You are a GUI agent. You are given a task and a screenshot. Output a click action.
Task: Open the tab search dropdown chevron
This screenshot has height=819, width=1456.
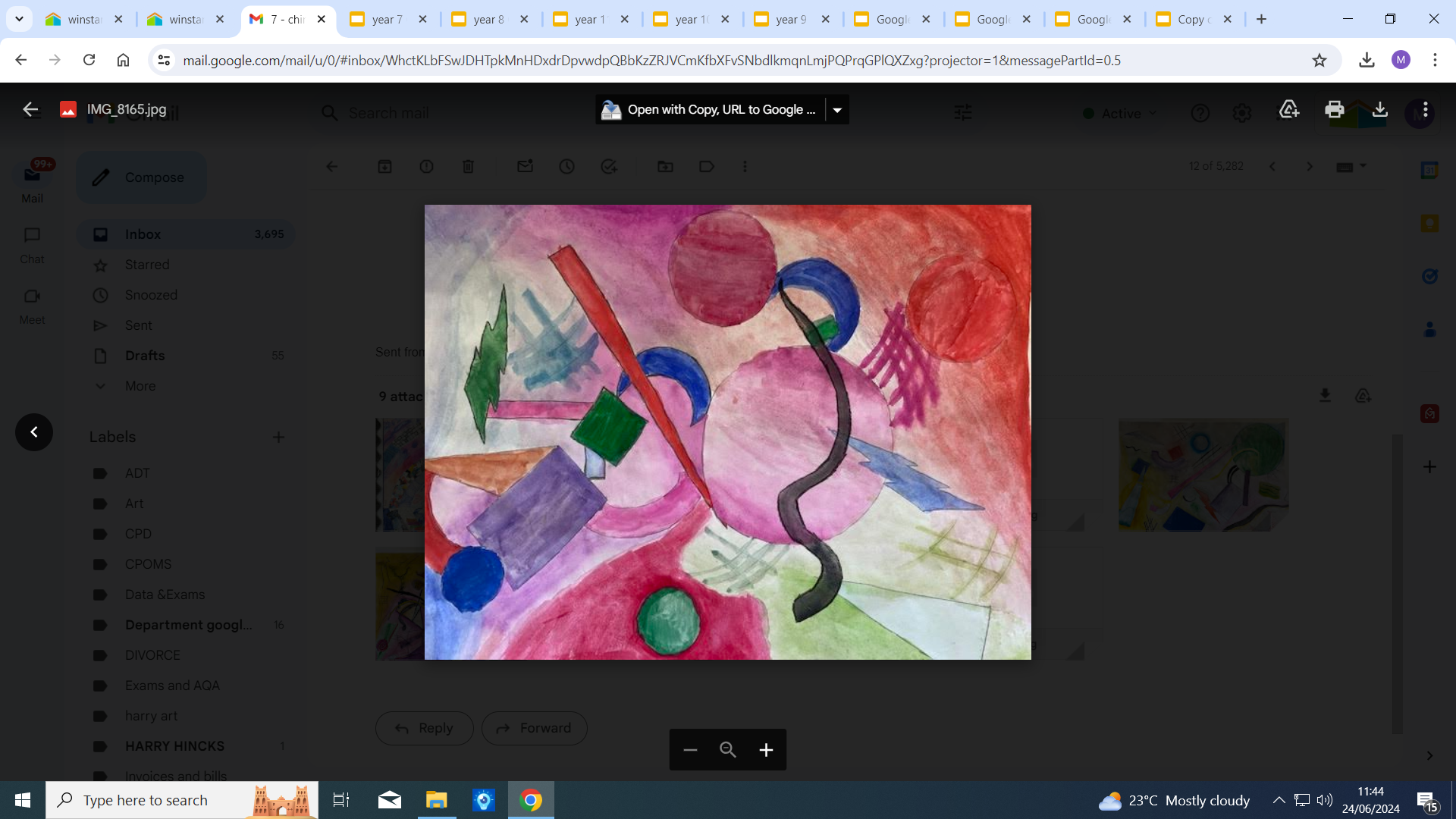(19, 19)
